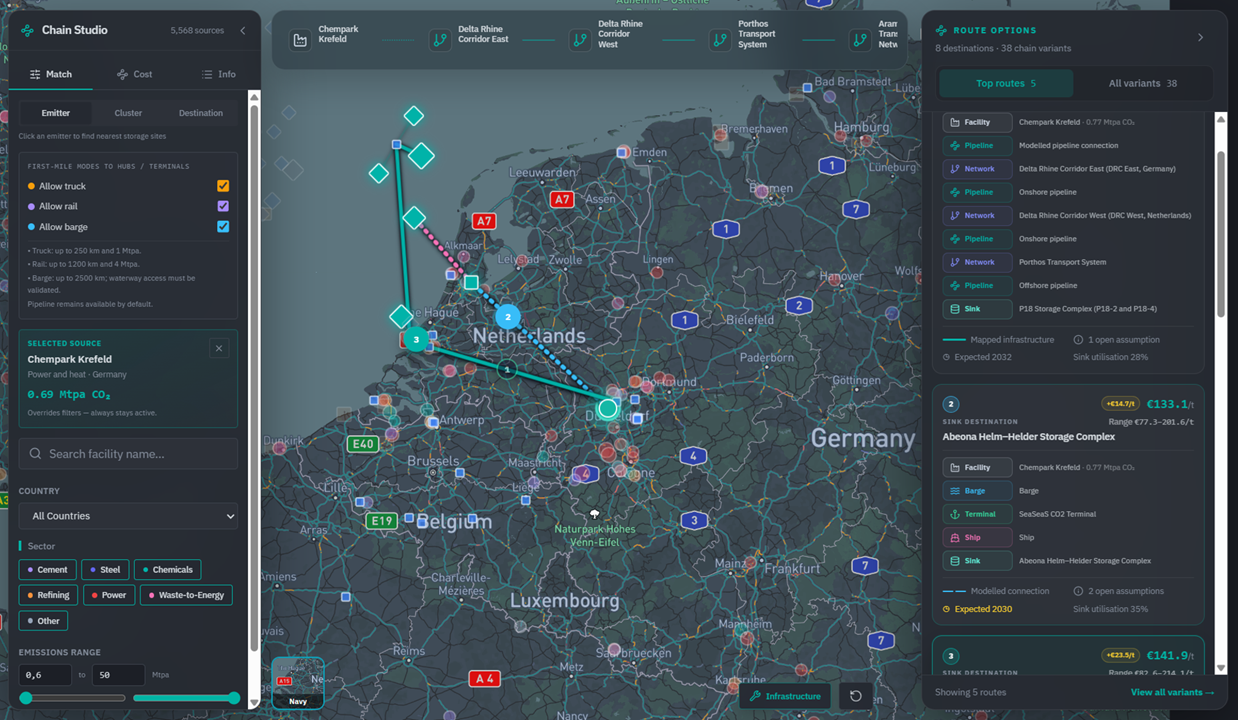This screenshot has height=720, width=1238.
Task: Click Pipeline chip for Offshore pipeline
Action: [977, 285]
